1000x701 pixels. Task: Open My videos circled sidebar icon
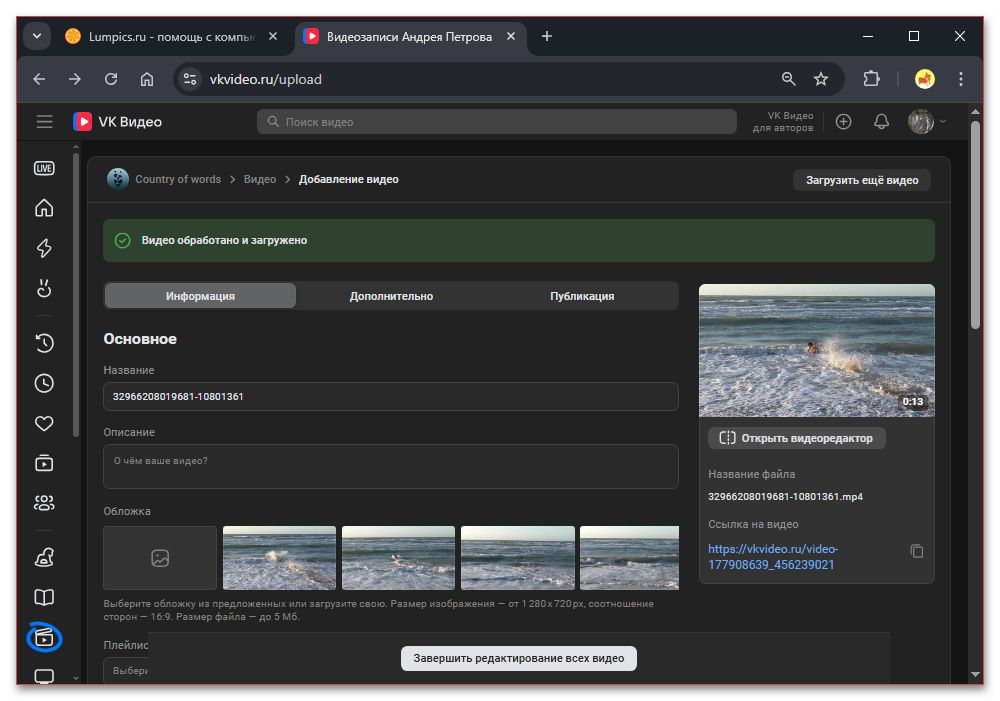(44, 637)
